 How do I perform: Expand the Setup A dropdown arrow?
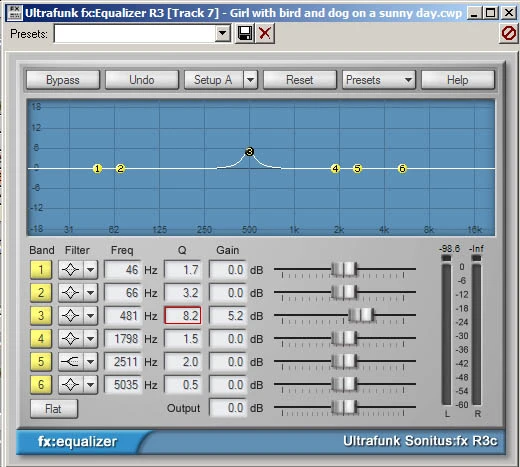coord(251,80)
